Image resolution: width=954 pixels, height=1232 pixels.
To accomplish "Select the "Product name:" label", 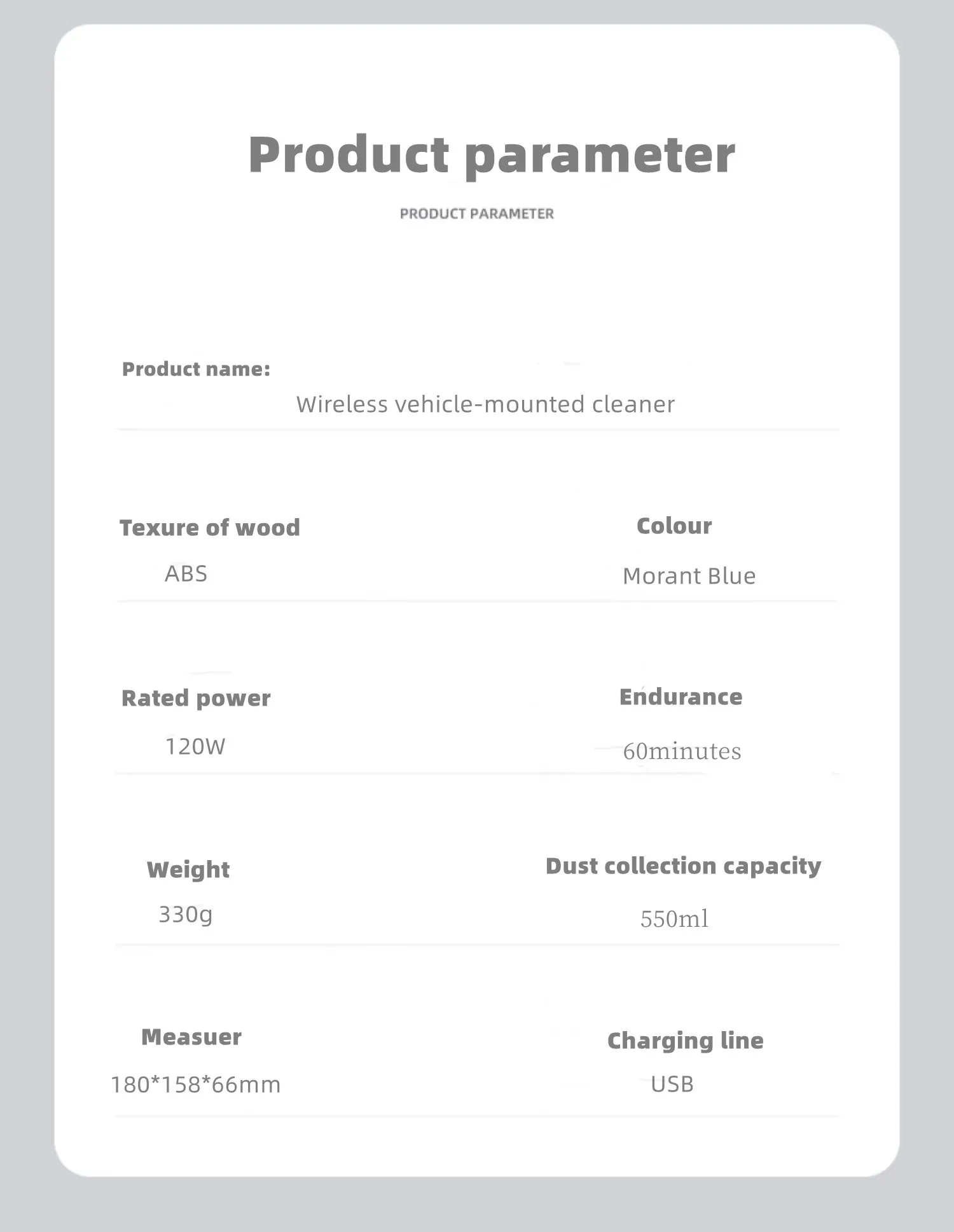I will [x=196, y=369].
